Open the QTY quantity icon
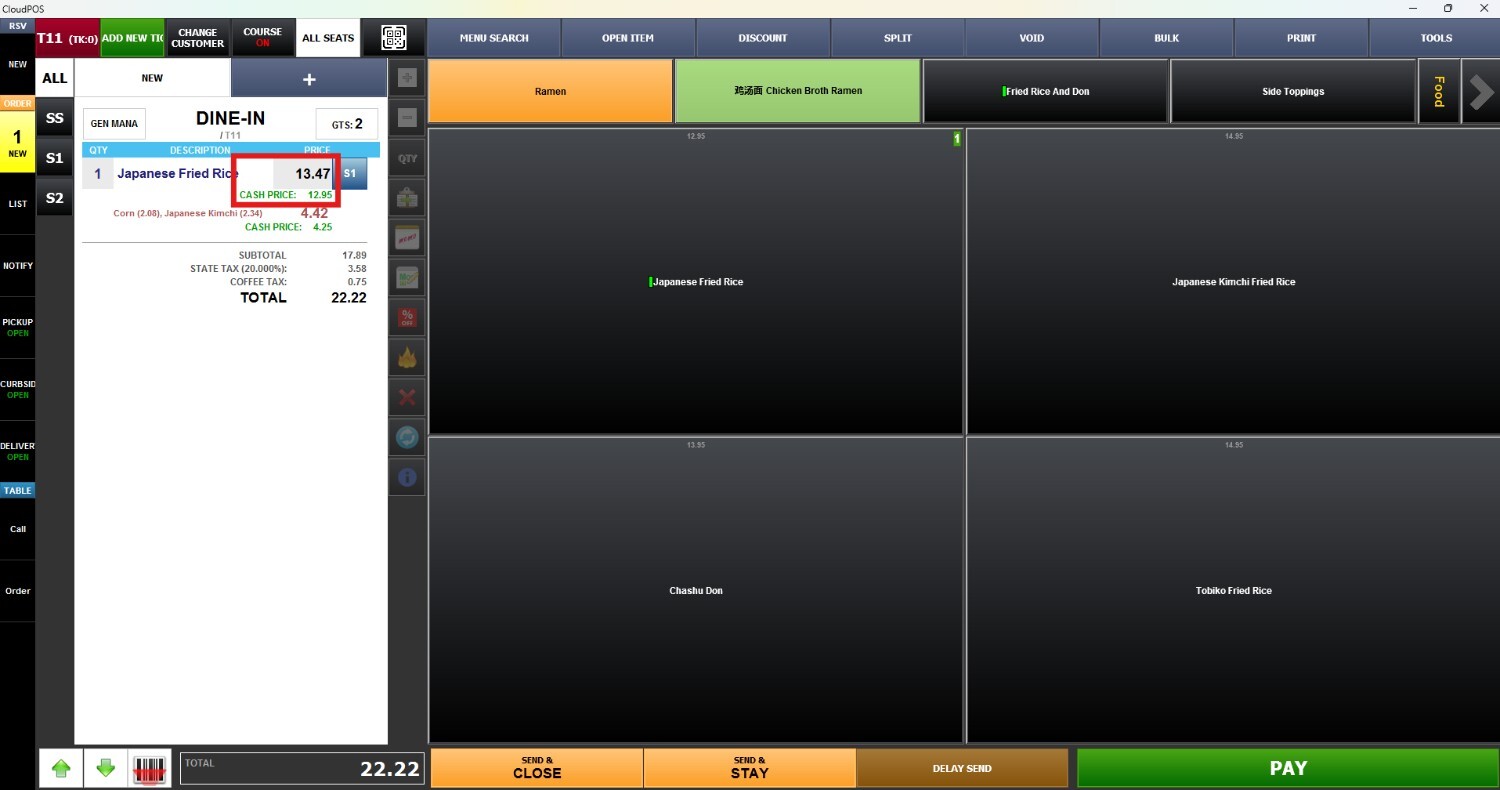The width and height of the screenshot is (1500, 790). click(407, 158)
